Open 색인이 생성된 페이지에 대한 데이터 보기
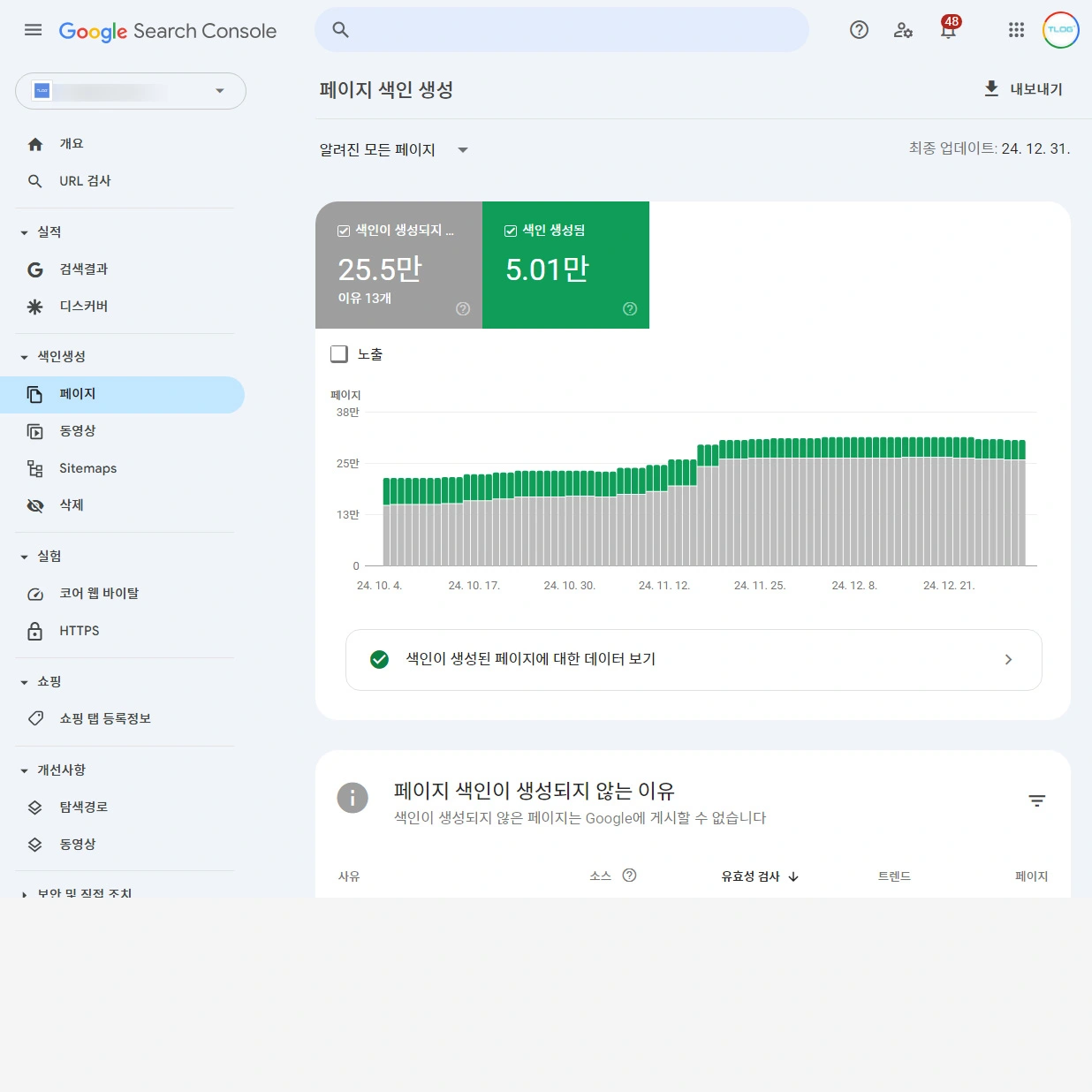The height and width of the screenshot is (1092, 1092). [x=694, y=660]
